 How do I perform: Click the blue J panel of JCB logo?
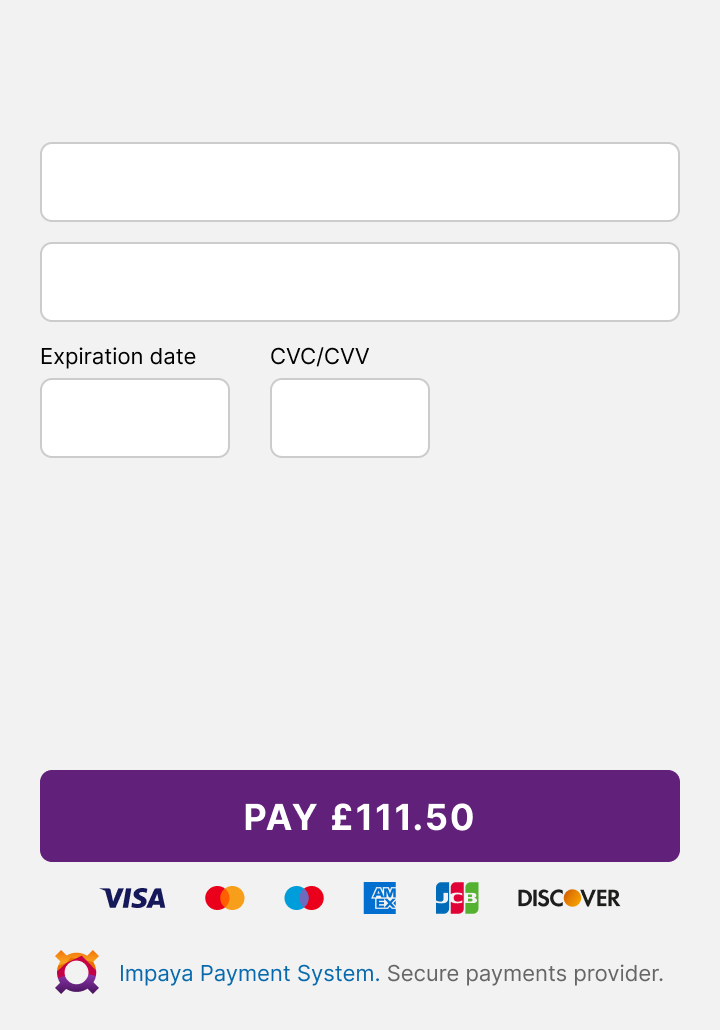[442, 898]
